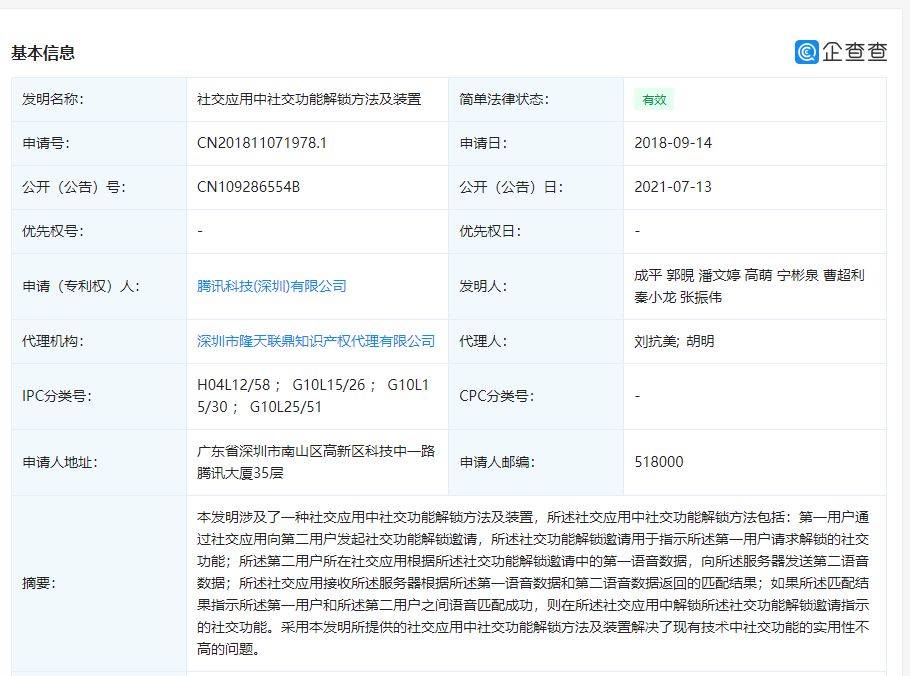Click the 发明名称 row label
Viewport: 910px width, 676px height.
pos(53,99)
